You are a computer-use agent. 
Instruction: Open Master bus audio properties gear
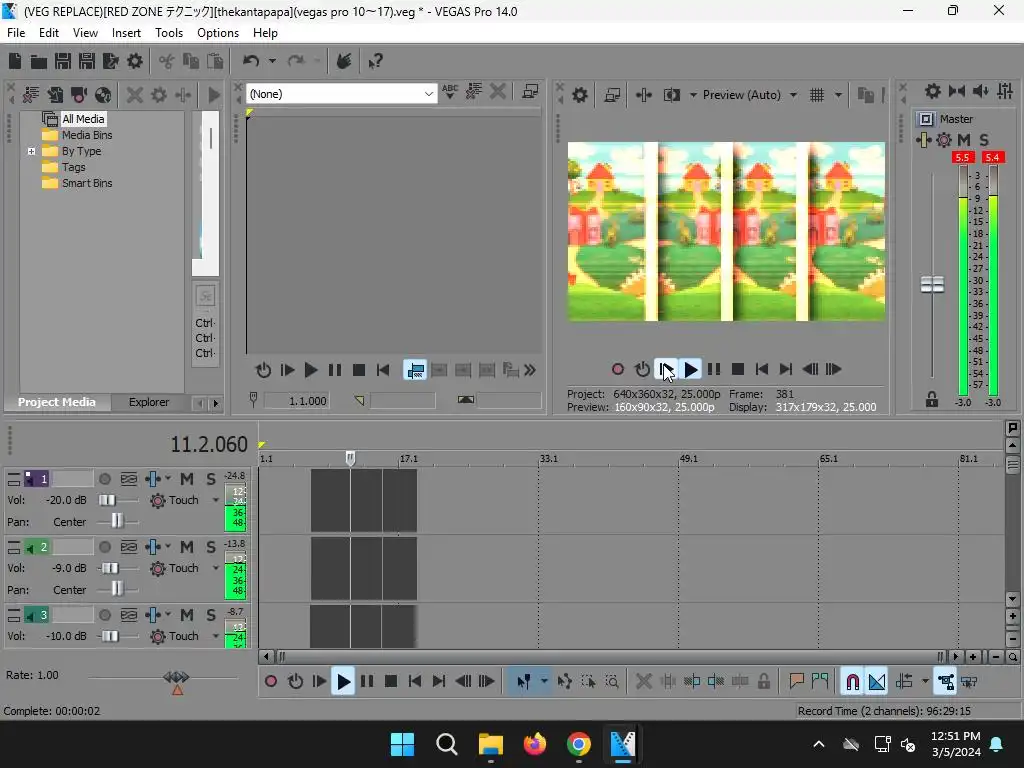933,91
